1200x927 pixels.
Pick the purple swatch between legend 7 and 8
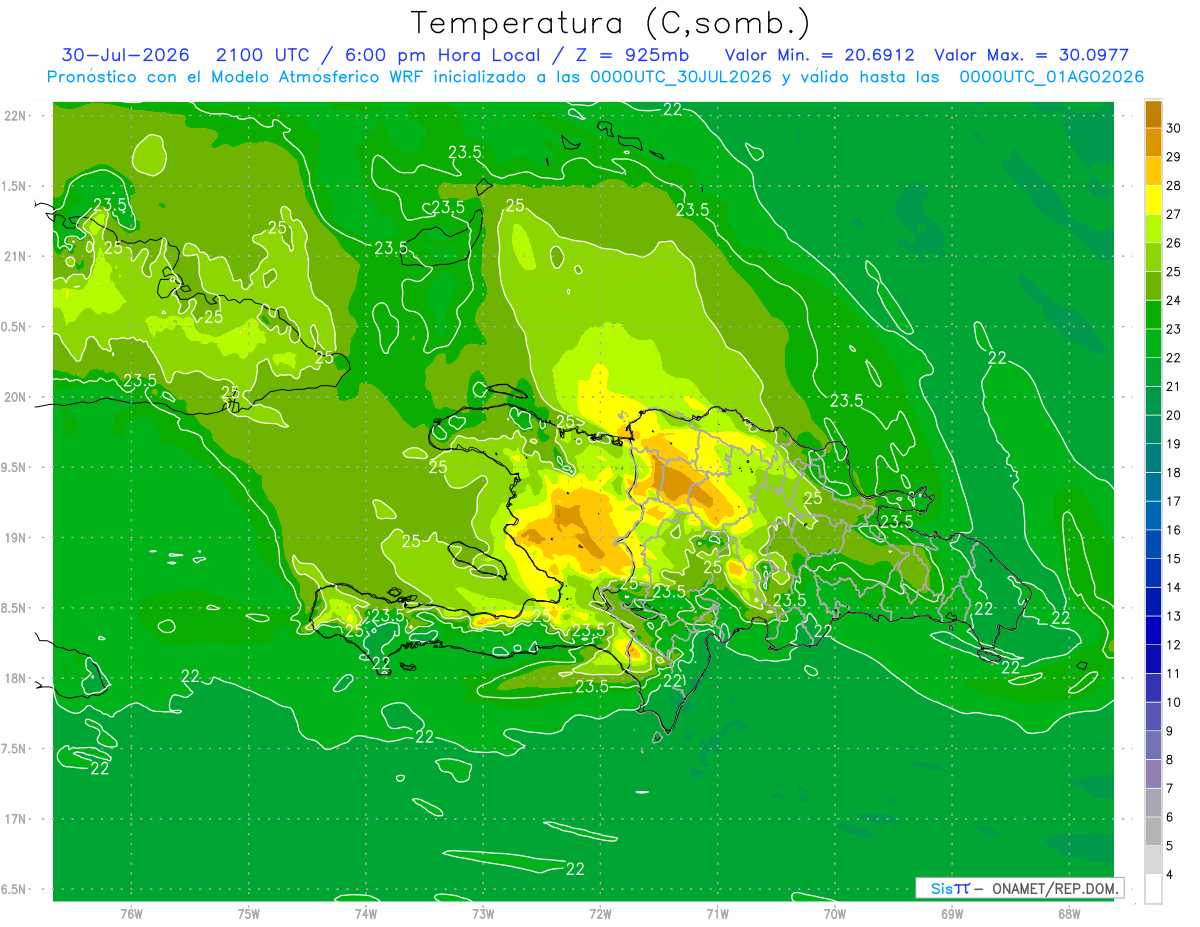[x=1153, y=774]
